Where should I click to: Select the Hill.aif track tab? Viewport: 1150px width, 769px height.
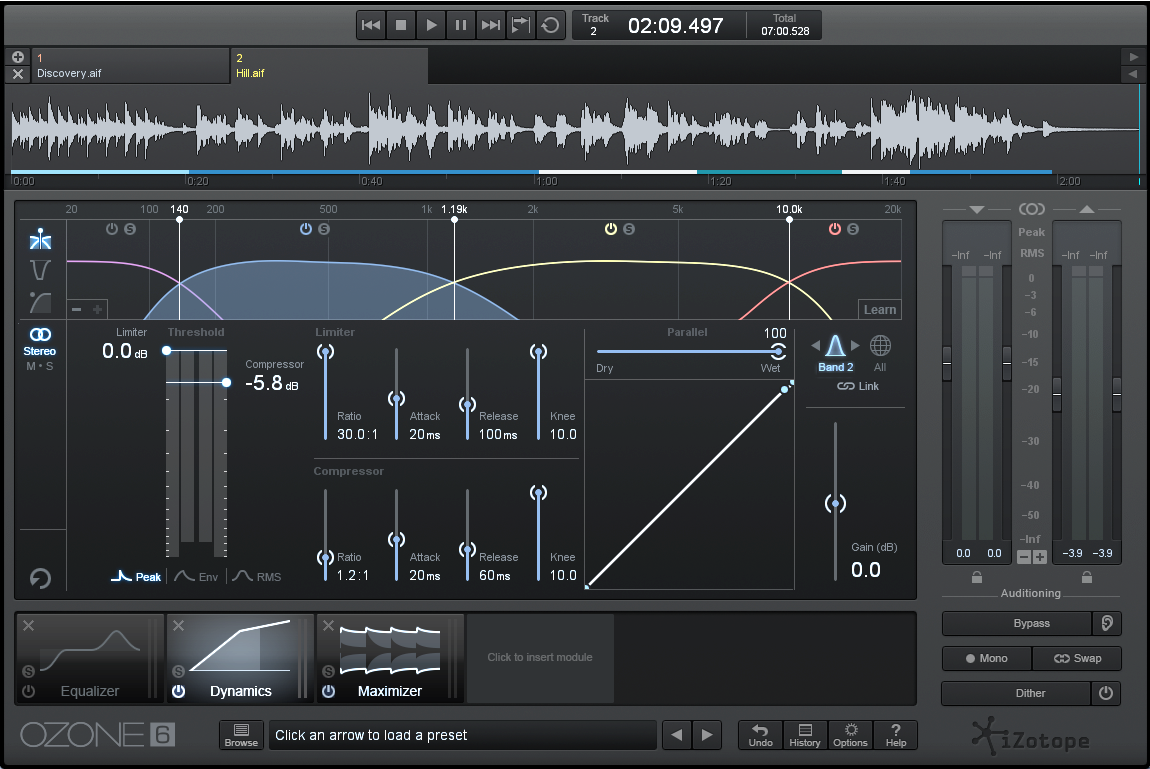[329, 66]
